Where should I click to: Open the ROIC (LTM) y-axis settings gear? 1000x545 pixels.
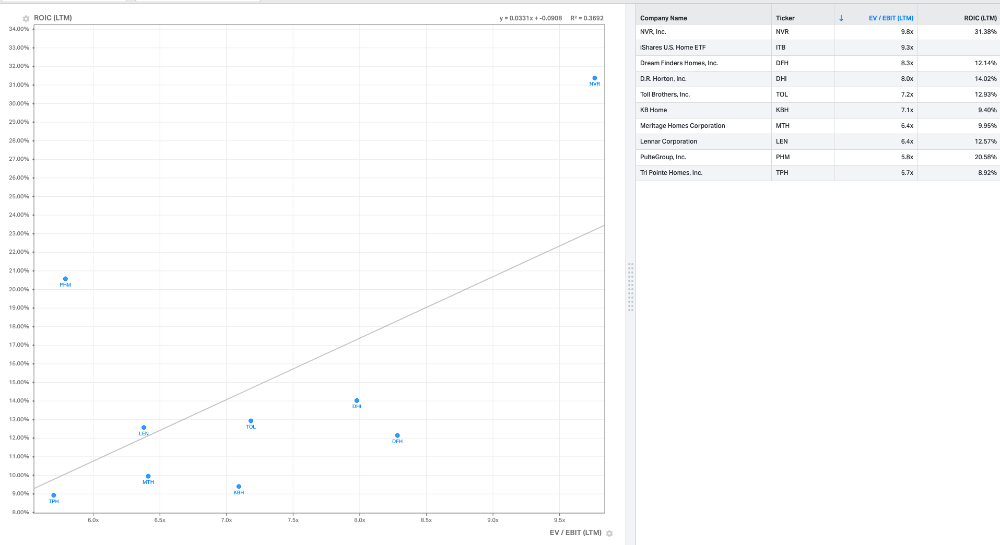[26, 18]
